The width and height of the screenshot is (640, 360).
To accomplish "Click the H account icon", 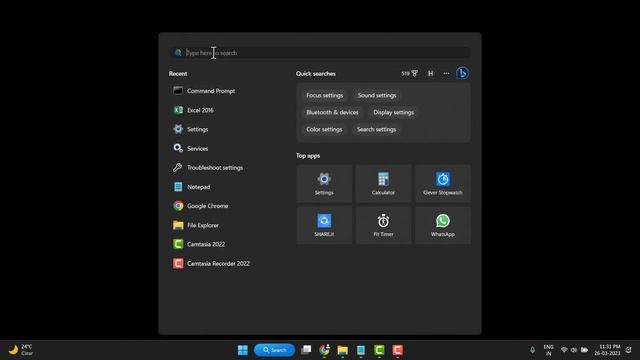I will [x=430, y=73].
